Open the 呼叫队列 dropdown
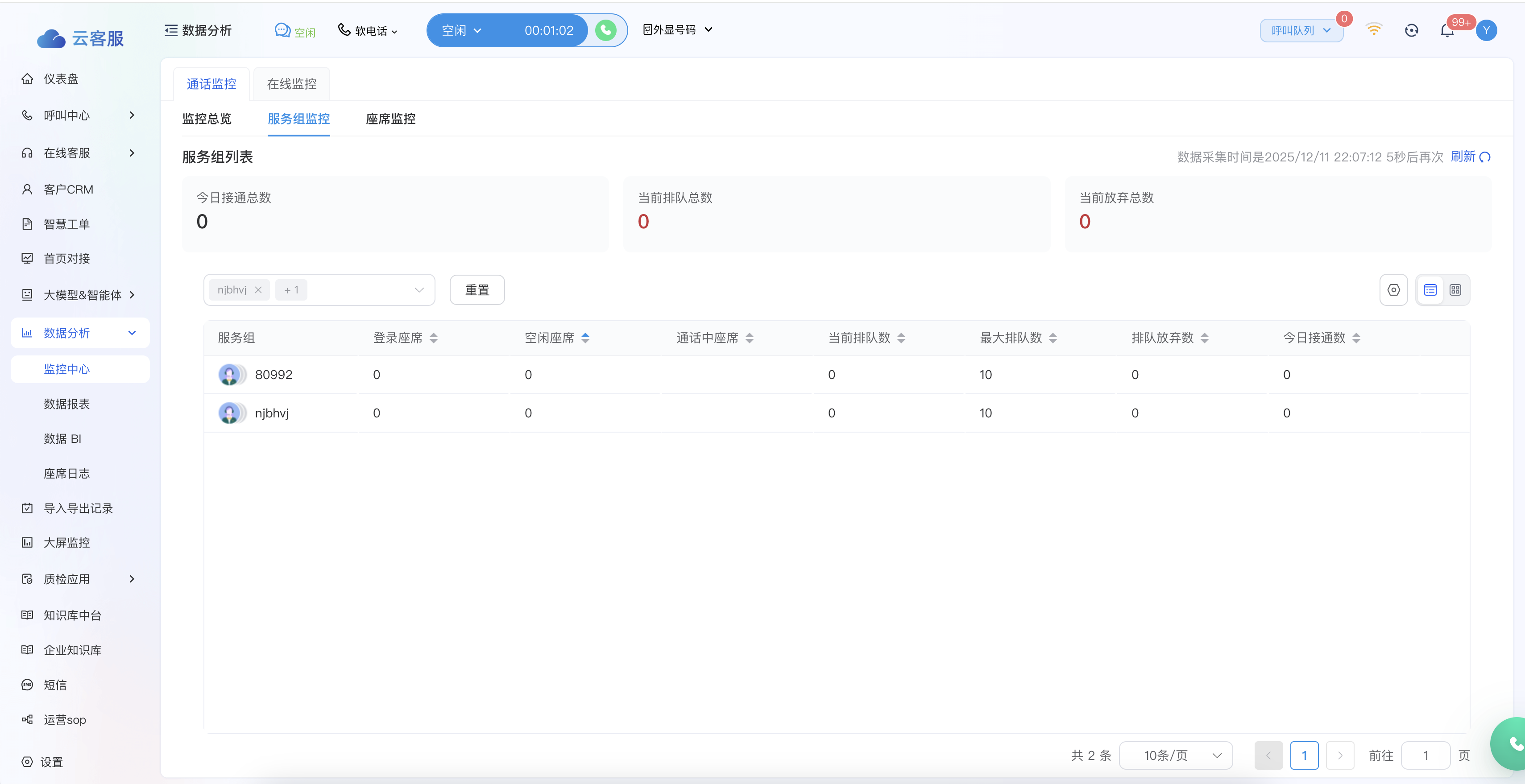This screenshot has height=784, width=1525. pyautogui.click(x=1301, y=31)
